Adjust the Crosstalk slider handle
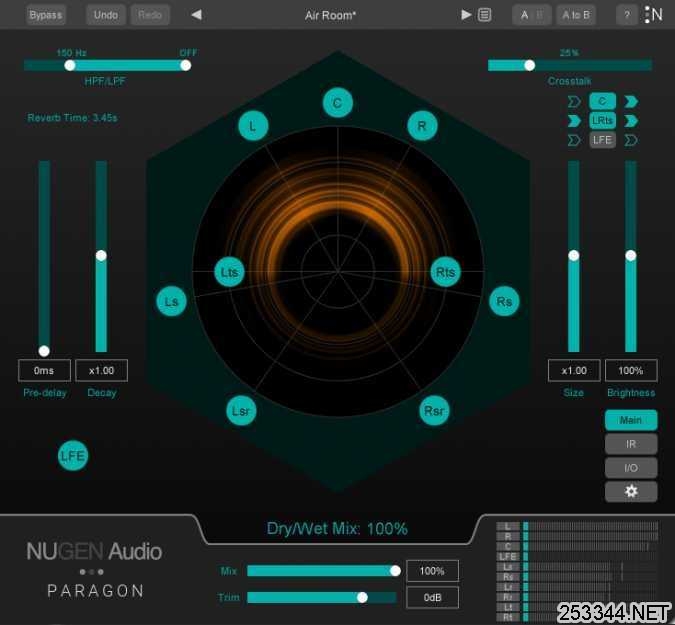This screenshot has width=675, height=625. (529, 65)
